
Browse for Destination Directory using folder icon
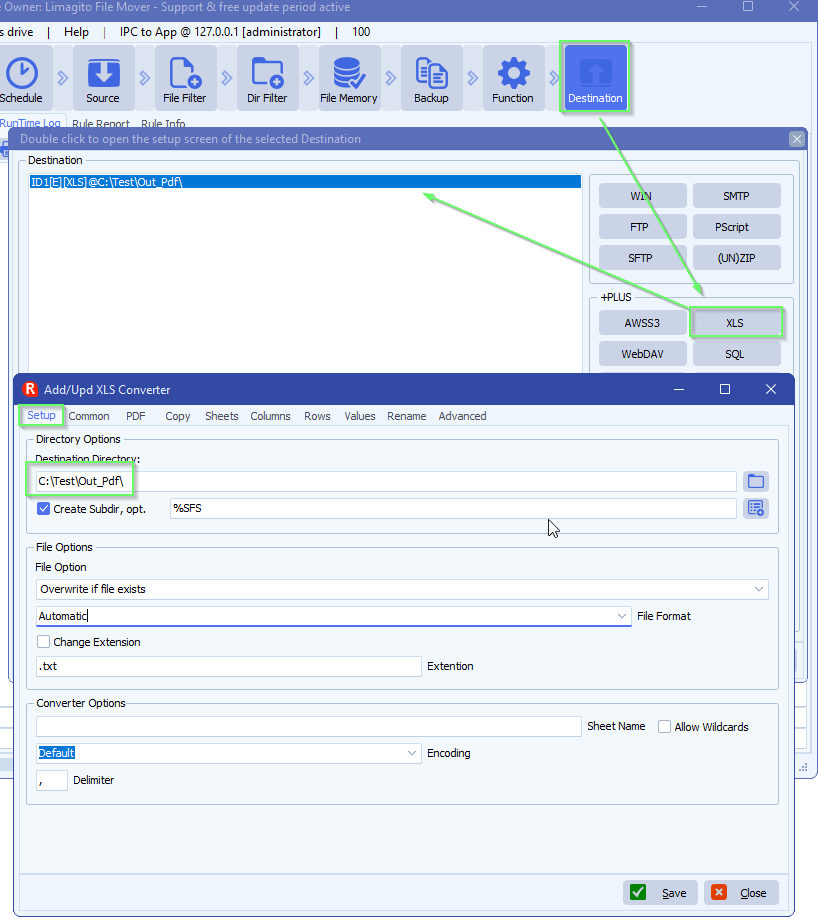(755, 481)
